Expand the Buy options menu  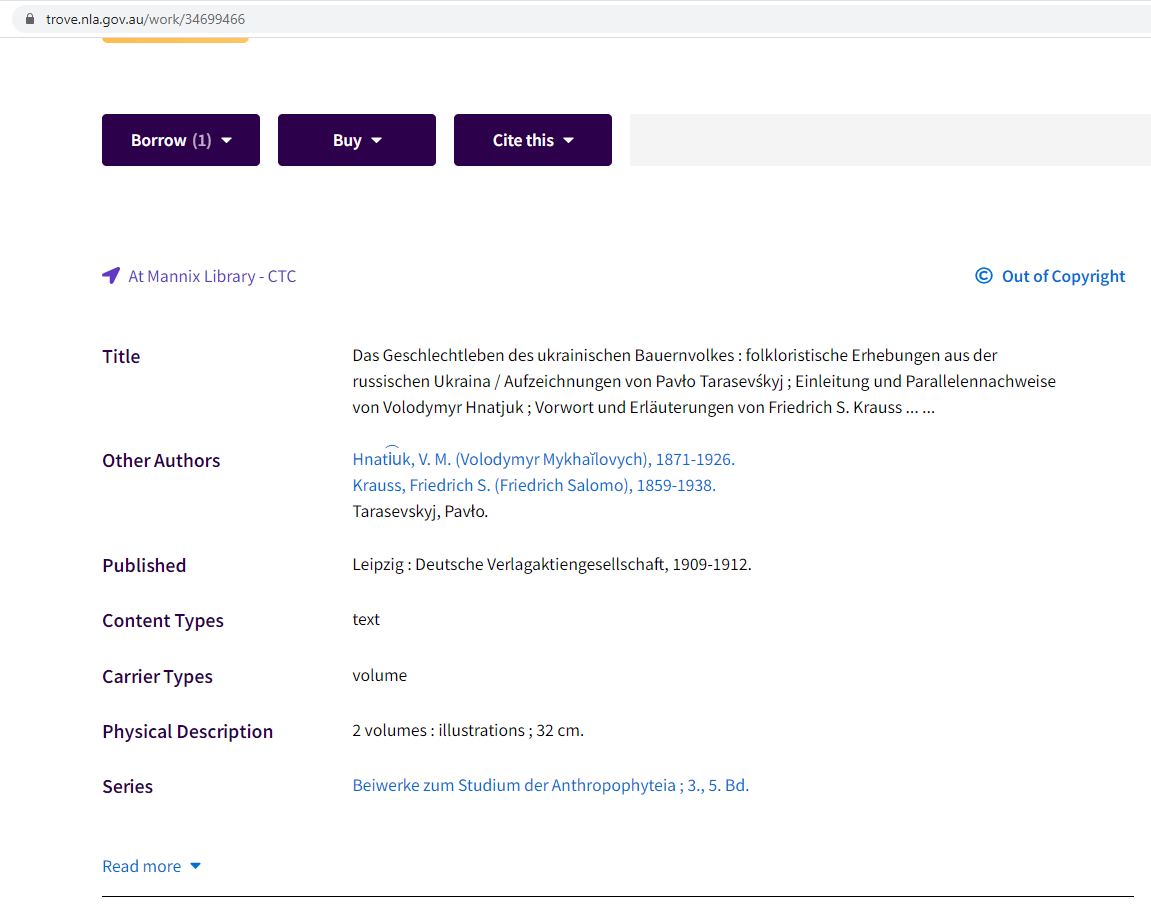coord(357,140)
